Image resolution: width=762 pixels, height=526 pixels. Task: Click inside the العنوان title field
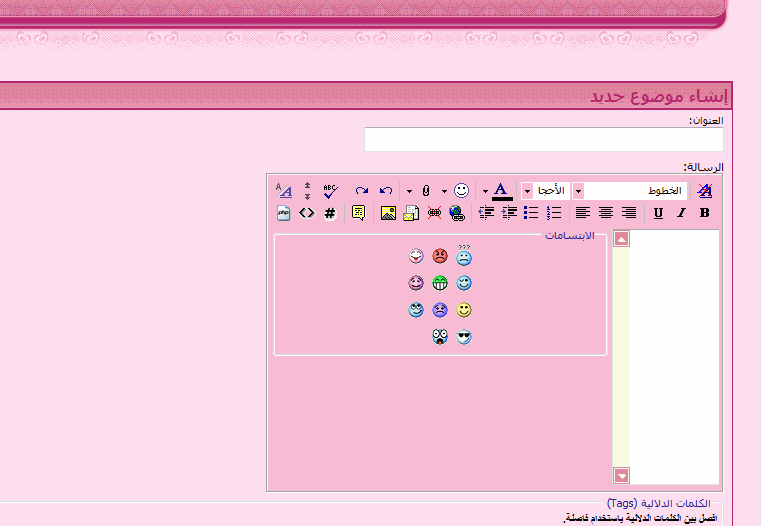coord(543,140)
